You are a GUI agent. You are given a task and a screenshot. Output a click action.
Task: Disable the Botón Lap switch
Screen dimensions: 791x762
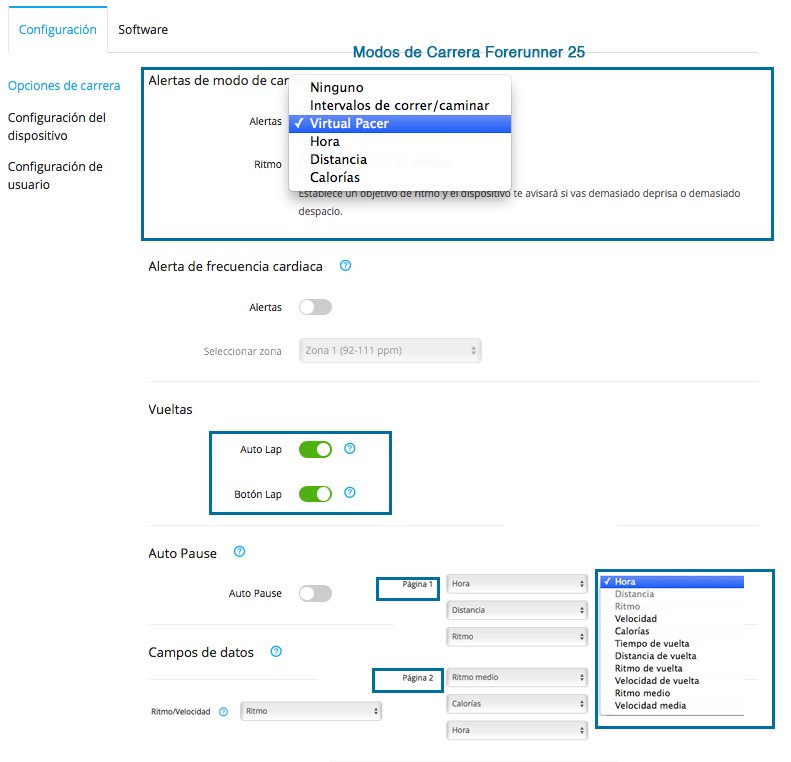(x=315, y=494)
